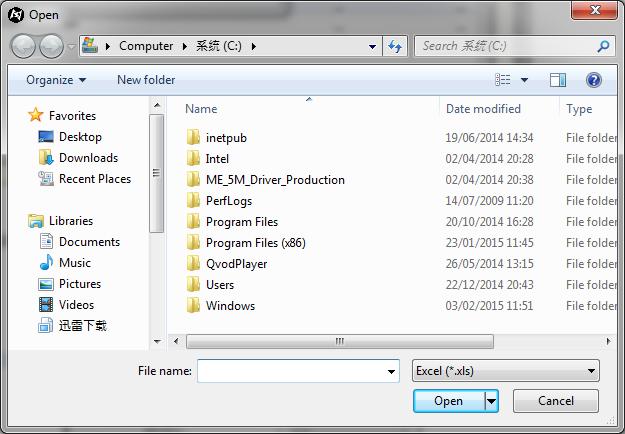Click the Back navigation arrow button
This screenshot has width=625, height=434.
(23, 46)
